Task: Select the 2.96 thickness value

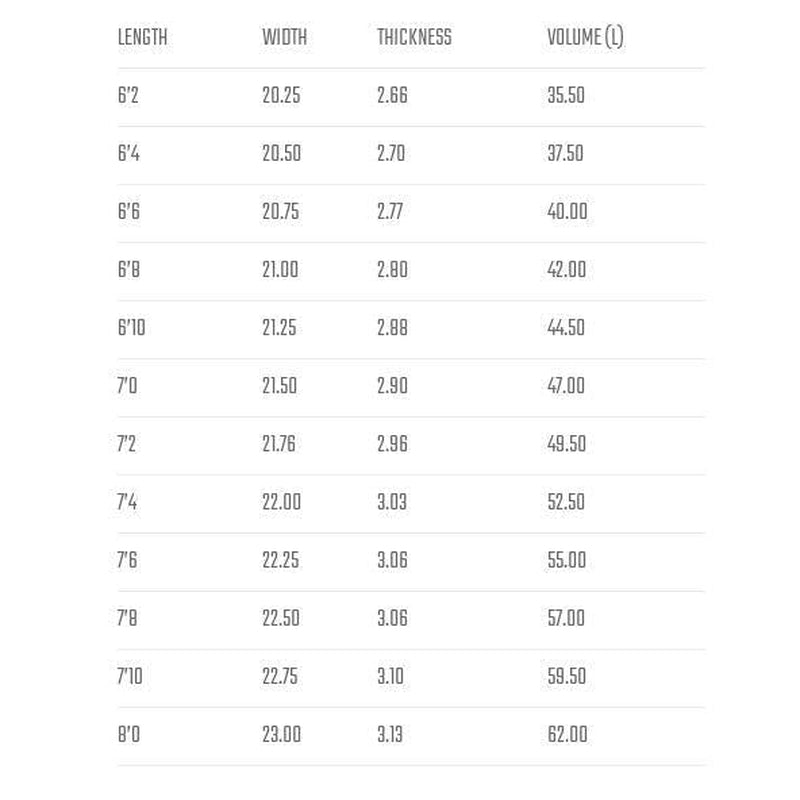Action: pyautogui.click(x=392, y=445)
